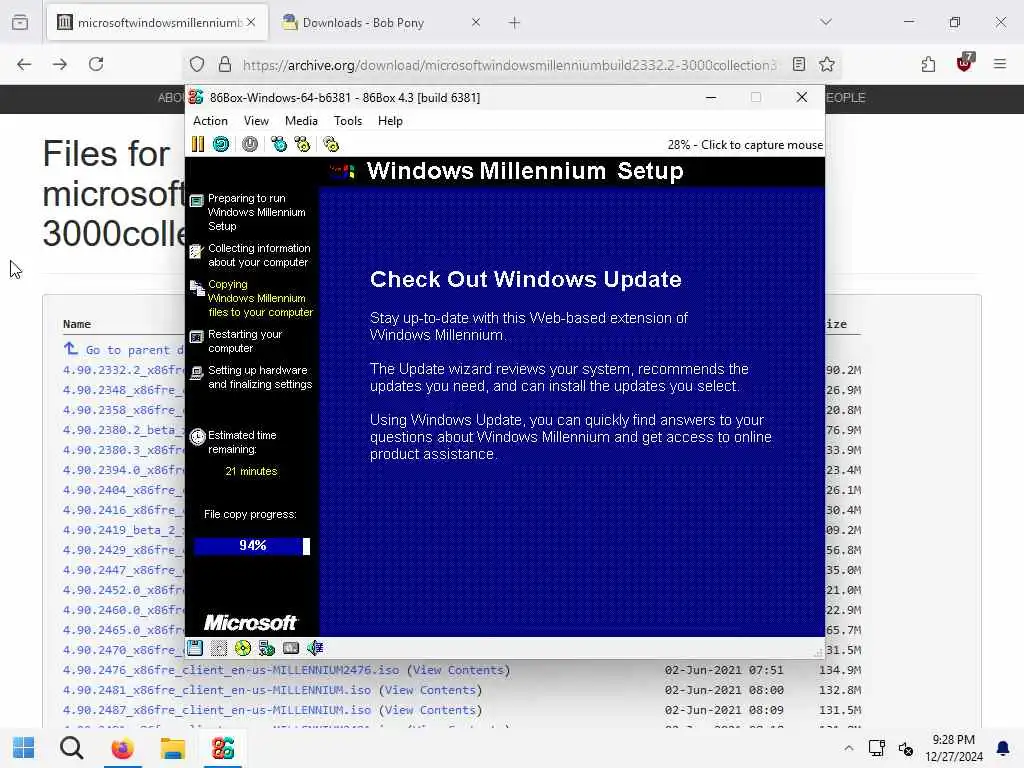The width and height of the screenshot is (1024, 768).
Task: Click 4.90.2487 MILLENNIUM.iso link
Action: [x=217, y=711]
